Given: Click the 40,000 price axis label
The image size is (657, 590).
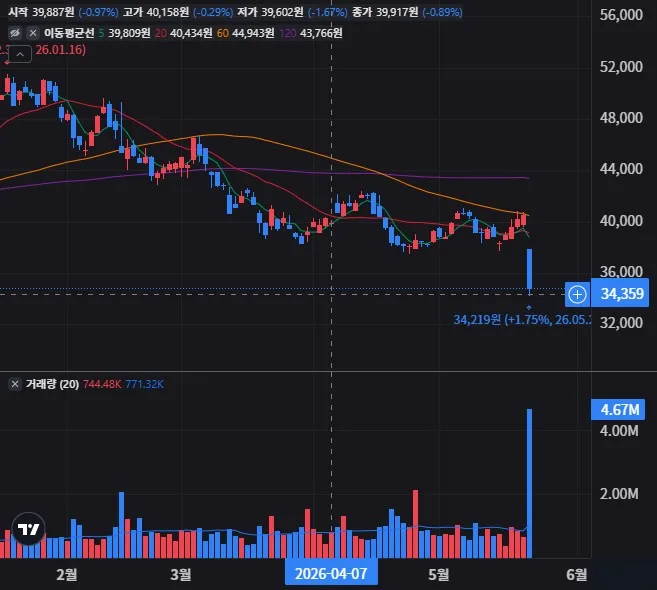Looking at the screenshot, I should pos(621,220).
